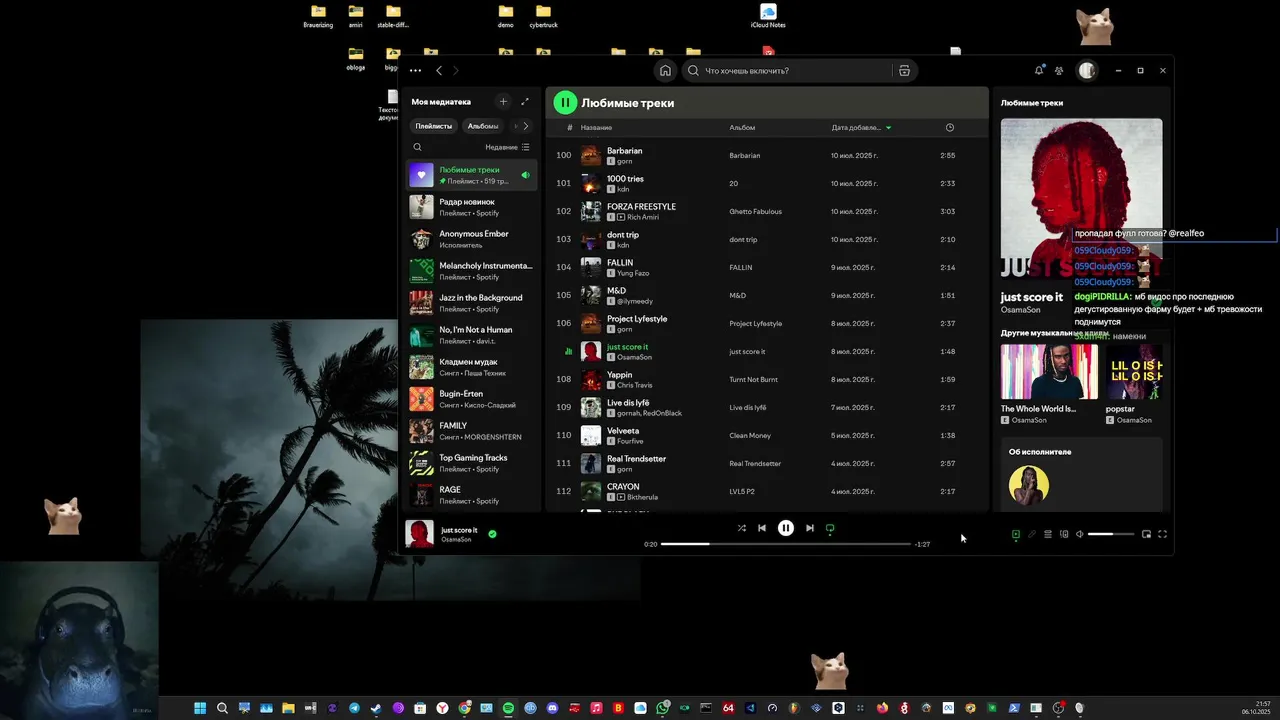Open the notifications bell
Image resolution: width=1280 pixels, height=720 pixels.
tap(1039, 71)
